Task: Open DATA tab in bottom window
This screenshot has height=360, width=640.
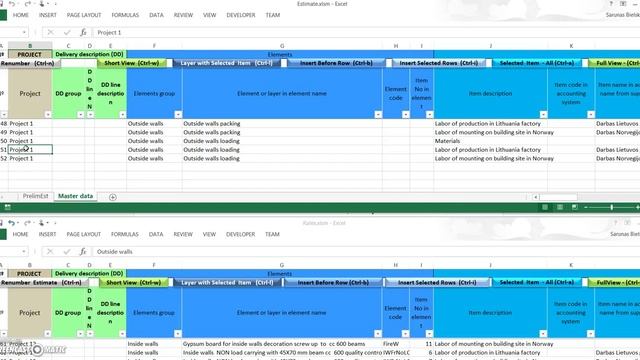Action: click(x=156, y=234)
